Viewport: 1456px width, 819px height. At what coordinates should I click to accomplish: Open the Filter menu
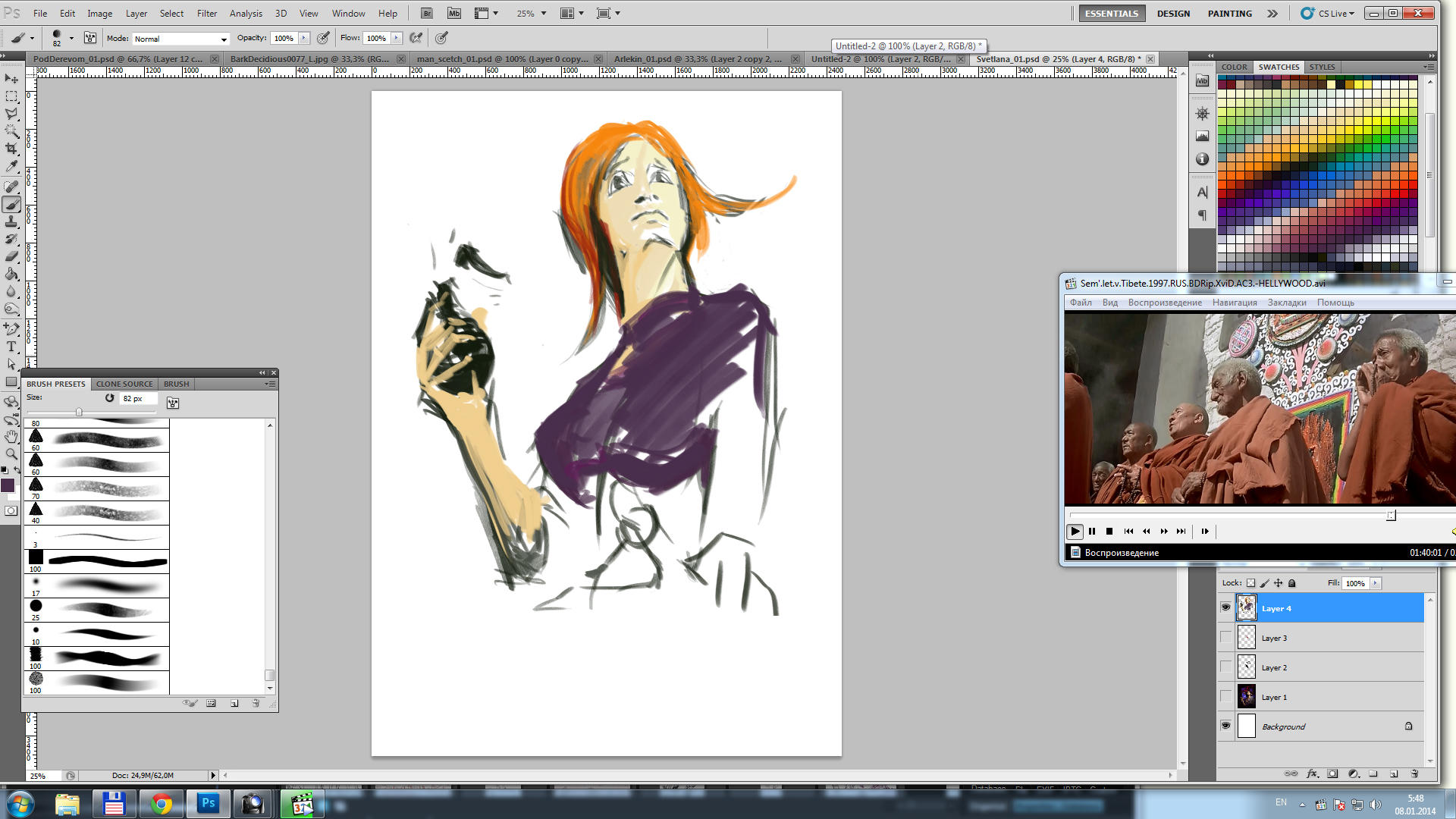pos(206,14)
